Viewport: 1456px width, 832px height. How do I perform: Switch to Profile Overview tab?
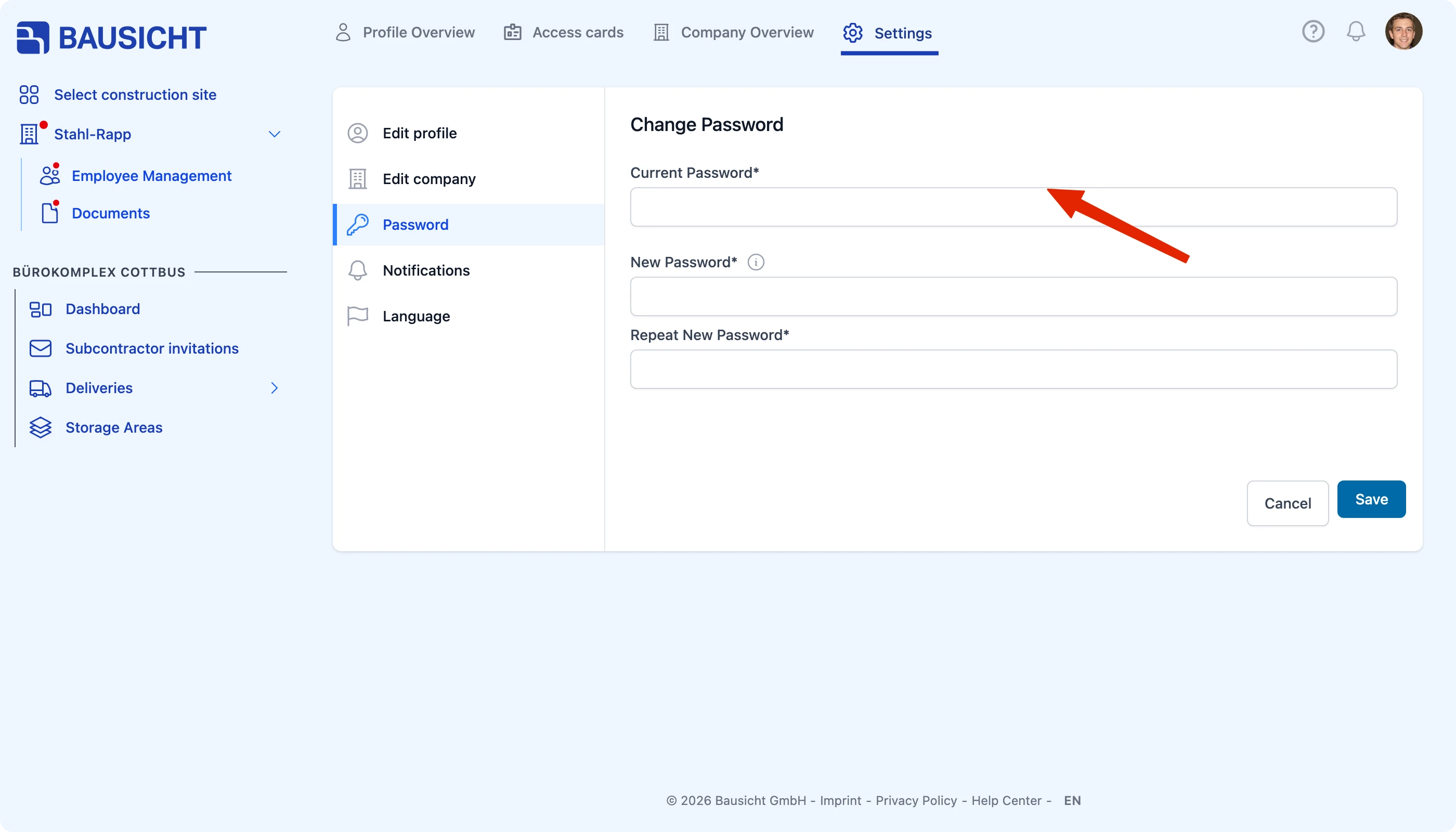click(405, 33)
